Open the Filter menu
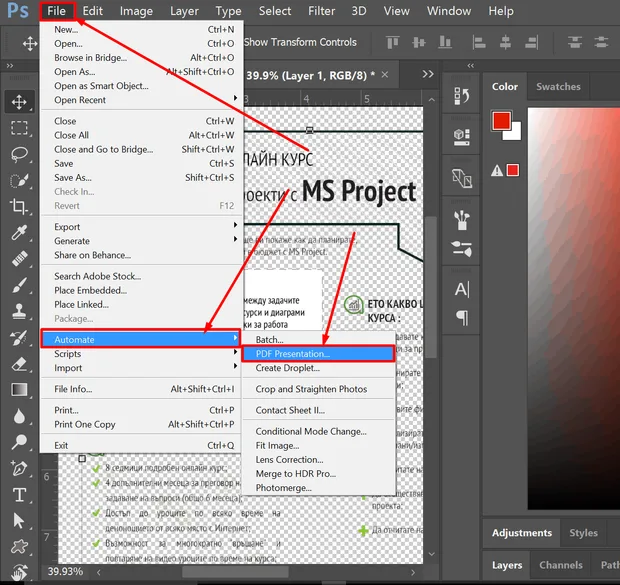This screenshot has height=585, width=620. tap(321, 11)
